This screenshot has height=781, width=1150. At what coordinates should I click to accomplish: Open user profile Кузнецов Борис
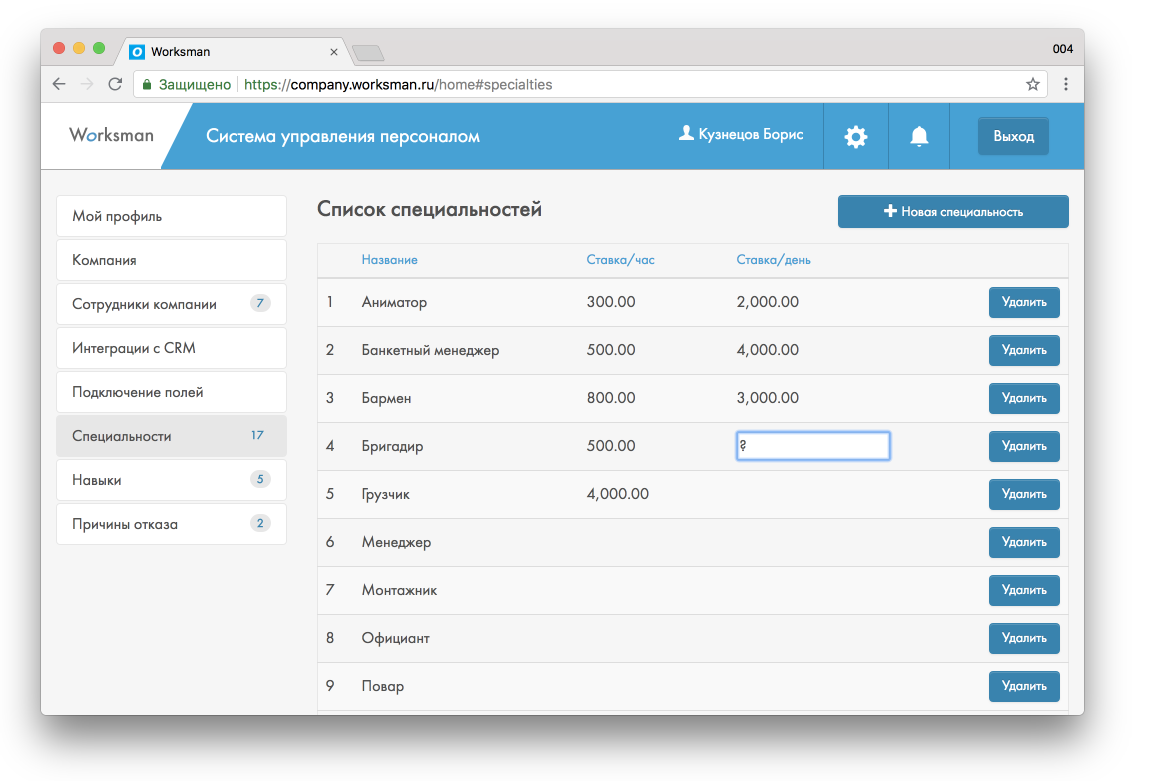[741, 134]
